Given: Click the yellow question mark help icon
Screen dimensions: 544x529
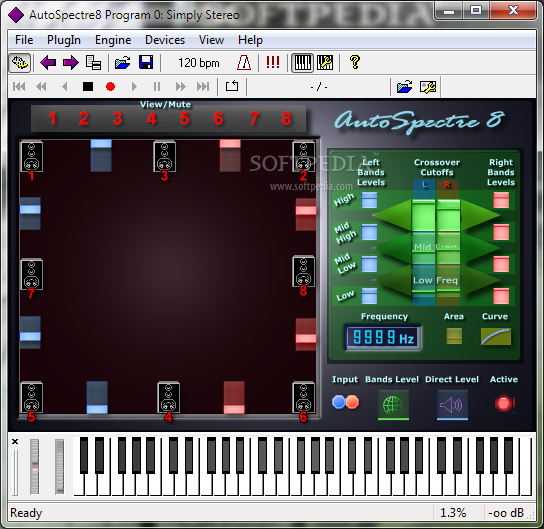Looking at the screenshot, I should click(355, 62).
